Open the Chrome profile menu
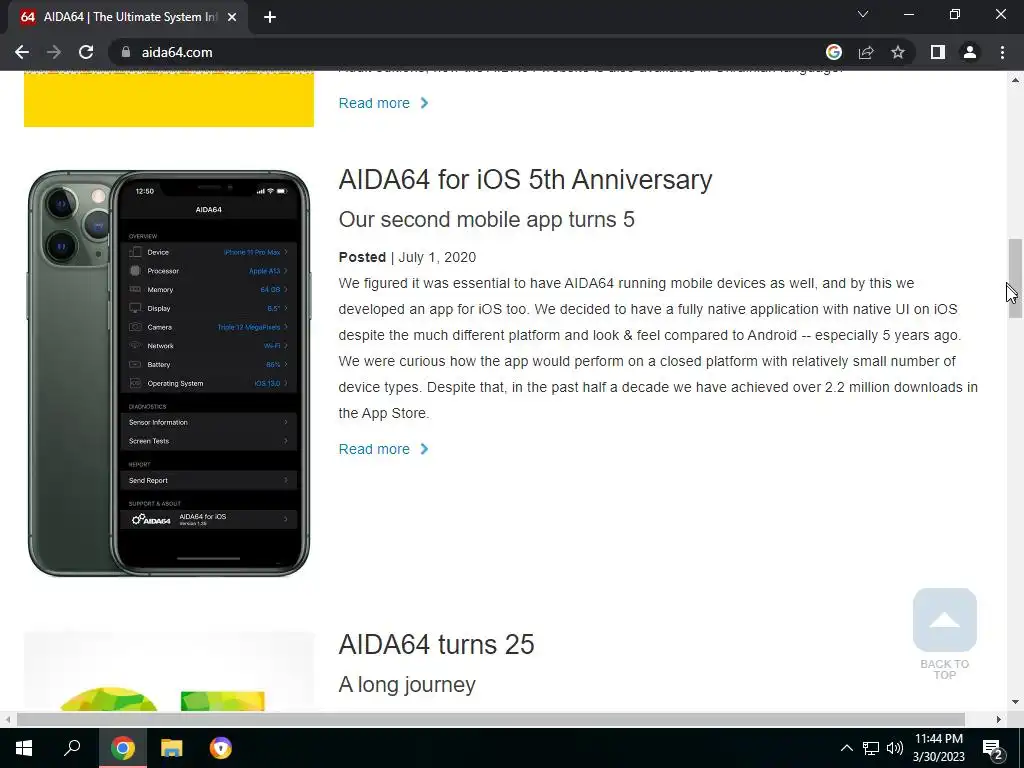Screen dimensions: 1024x768 970,52
